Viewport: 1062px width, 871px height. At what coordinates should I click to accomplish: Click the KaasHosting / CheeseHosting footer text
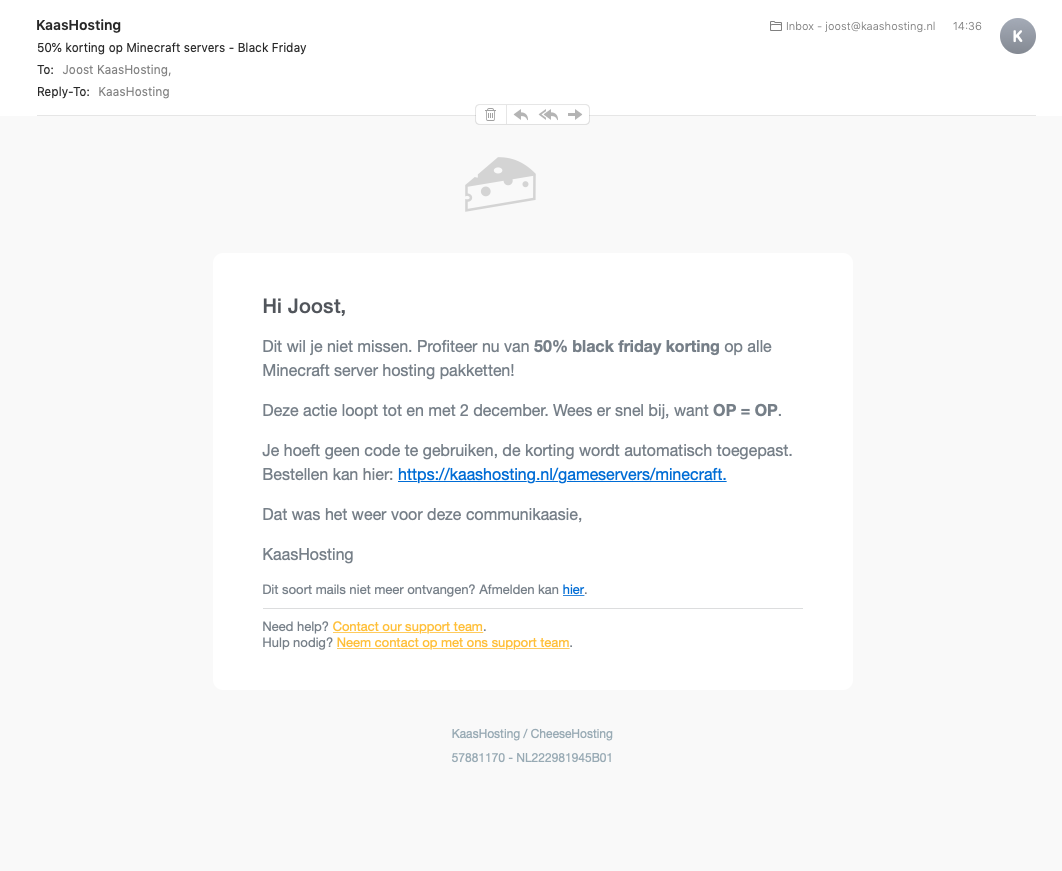tap(532, 734)
